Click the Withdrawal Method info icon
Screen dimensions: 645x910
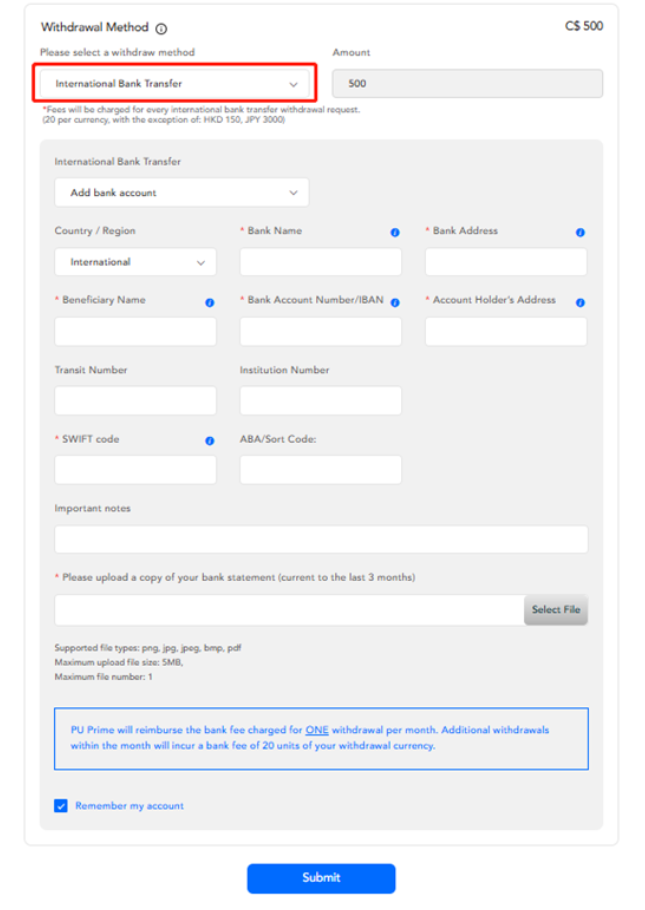[162, 29]
